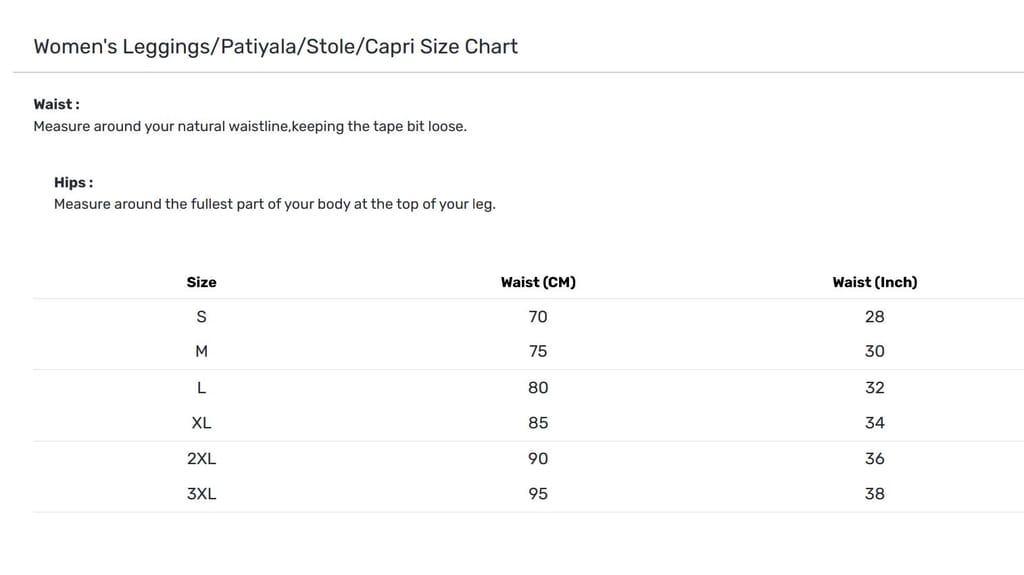The height and width of the screenshot is (575, 1024).
Task: Click the 95 cm waist value
Action: tap(538, 493)
